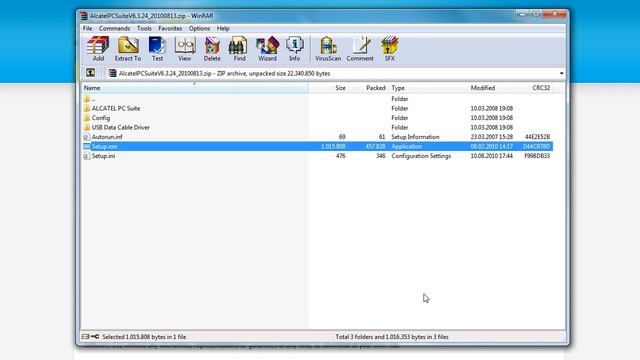Sort by the CRC32 column header

[535, 88]
